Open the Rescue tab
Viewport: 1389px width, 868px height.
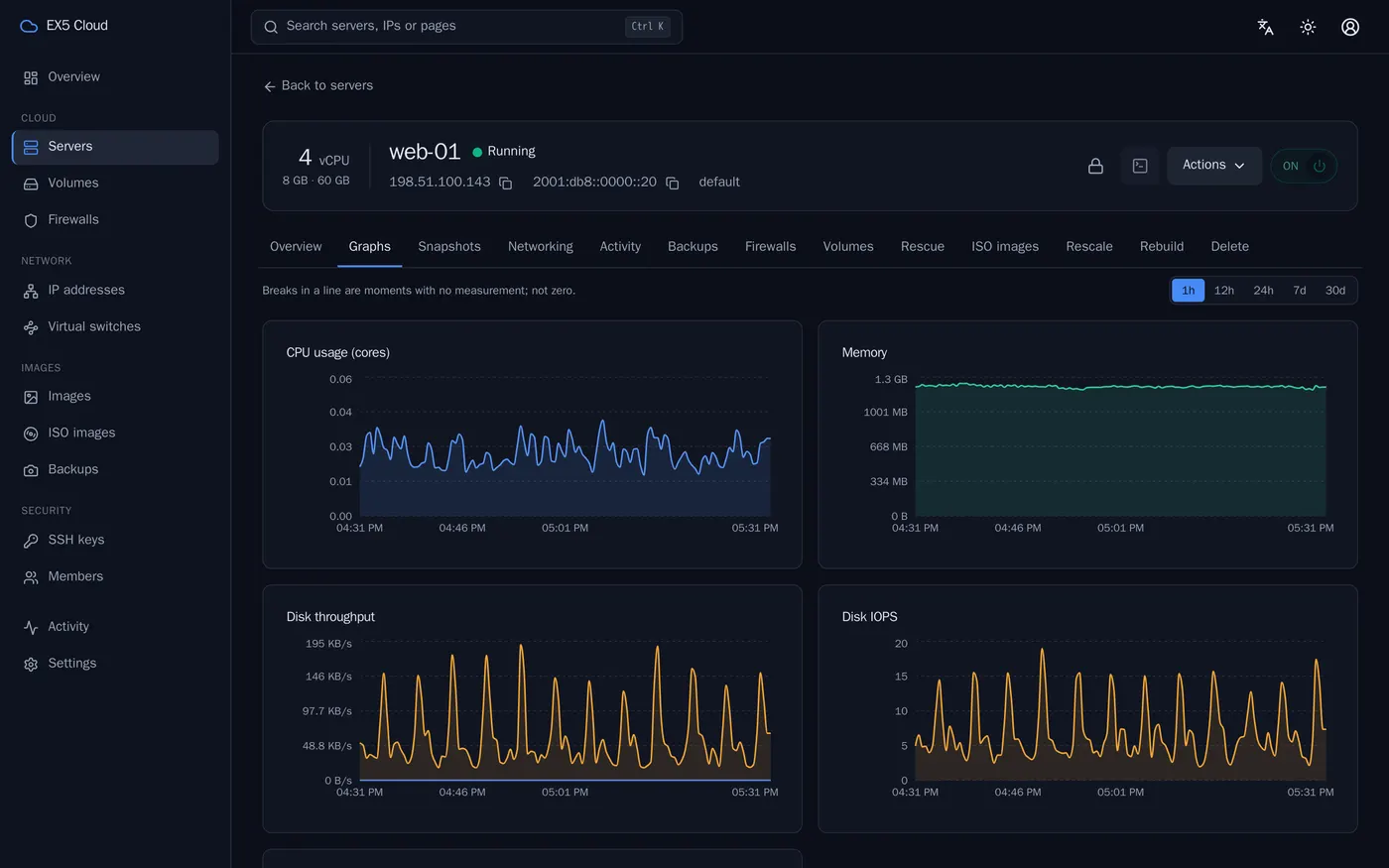pos(923,247)
